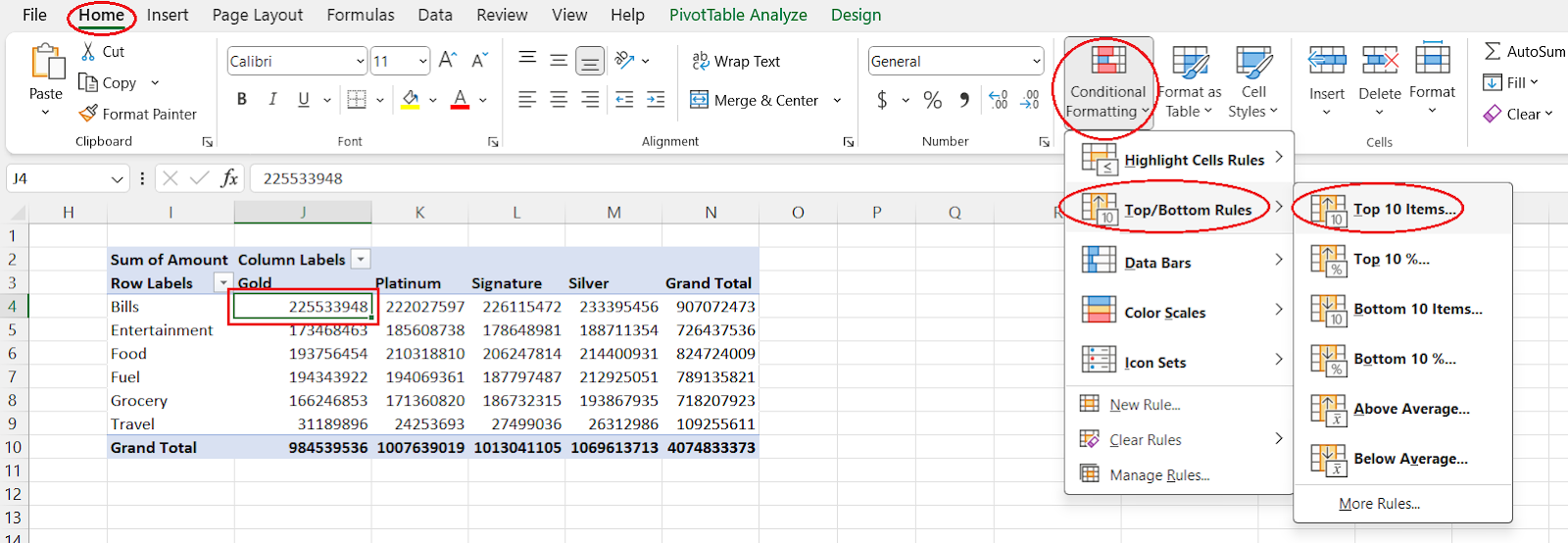
Task: Align text to the right
Action: tap(590, 99)
